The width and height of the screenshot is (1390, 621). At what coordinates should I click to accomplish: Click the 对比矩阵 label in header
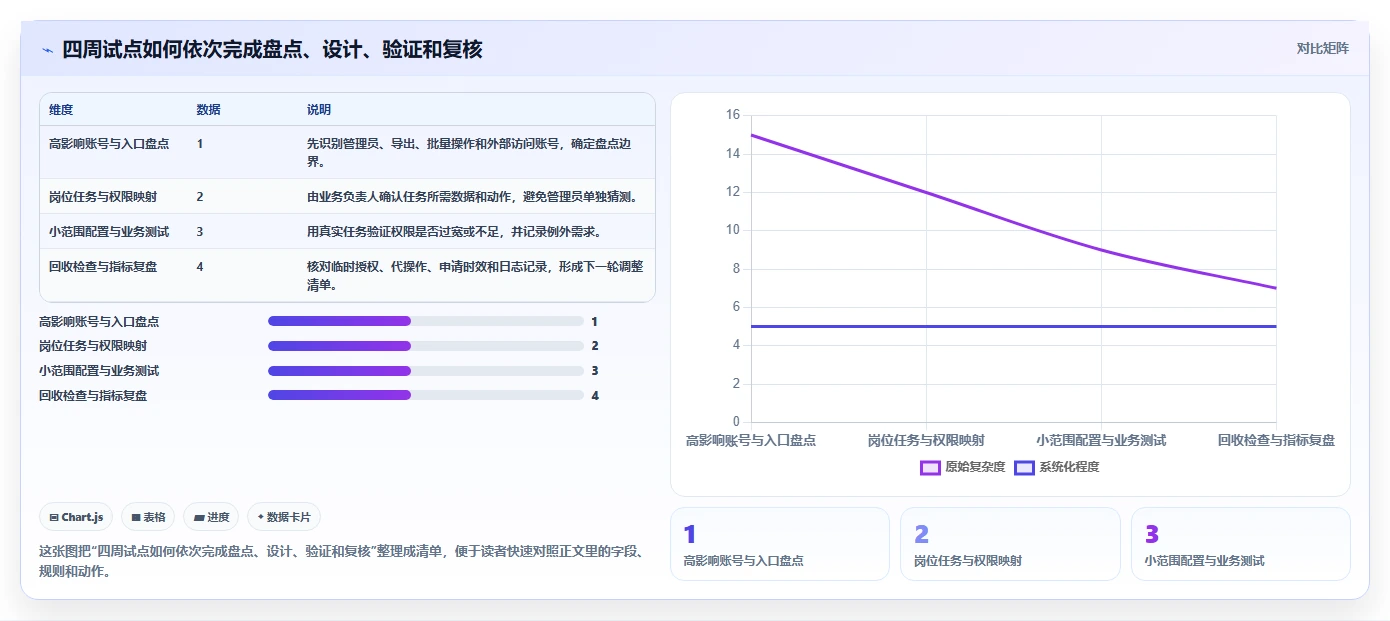[x=1322, y=48]
